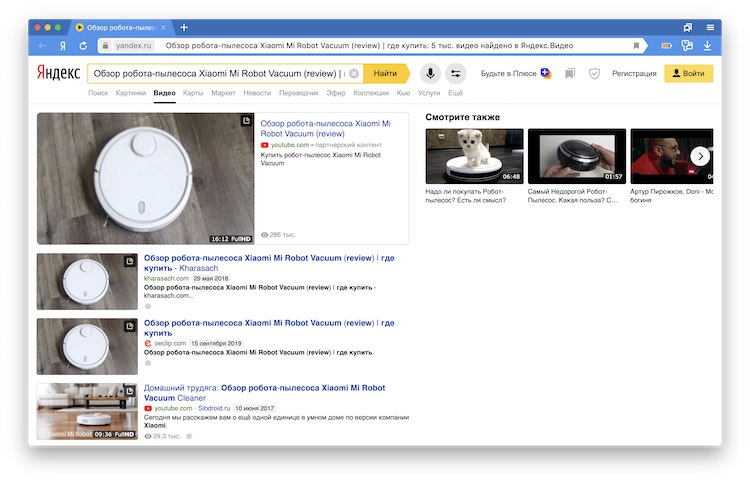Click the Найти search button

(386, 74)
